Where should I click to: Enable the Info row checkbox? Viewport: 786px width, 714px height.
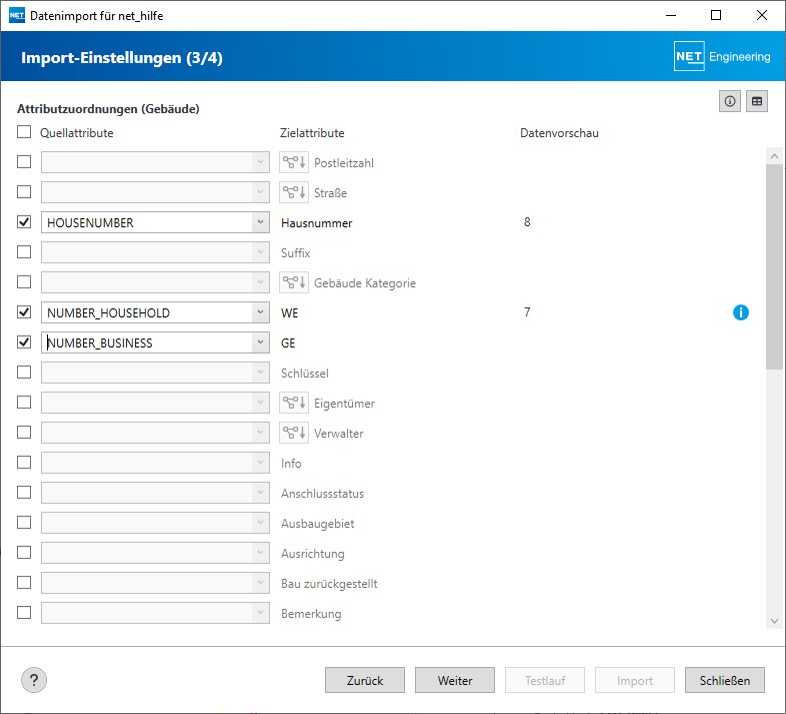(x=24, y=462)
